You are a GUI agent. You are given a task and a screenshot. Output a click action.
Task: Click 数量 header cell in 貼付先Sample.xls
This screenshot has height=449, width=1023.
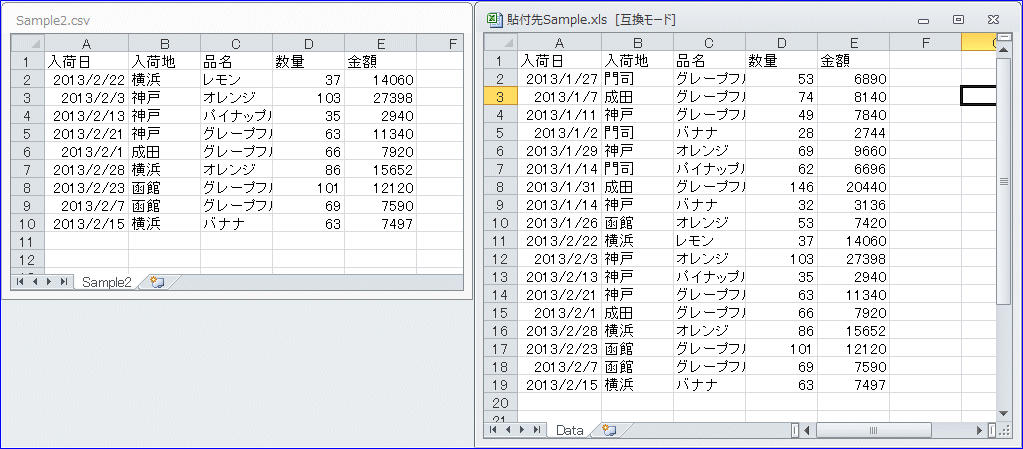coord(782,61)
